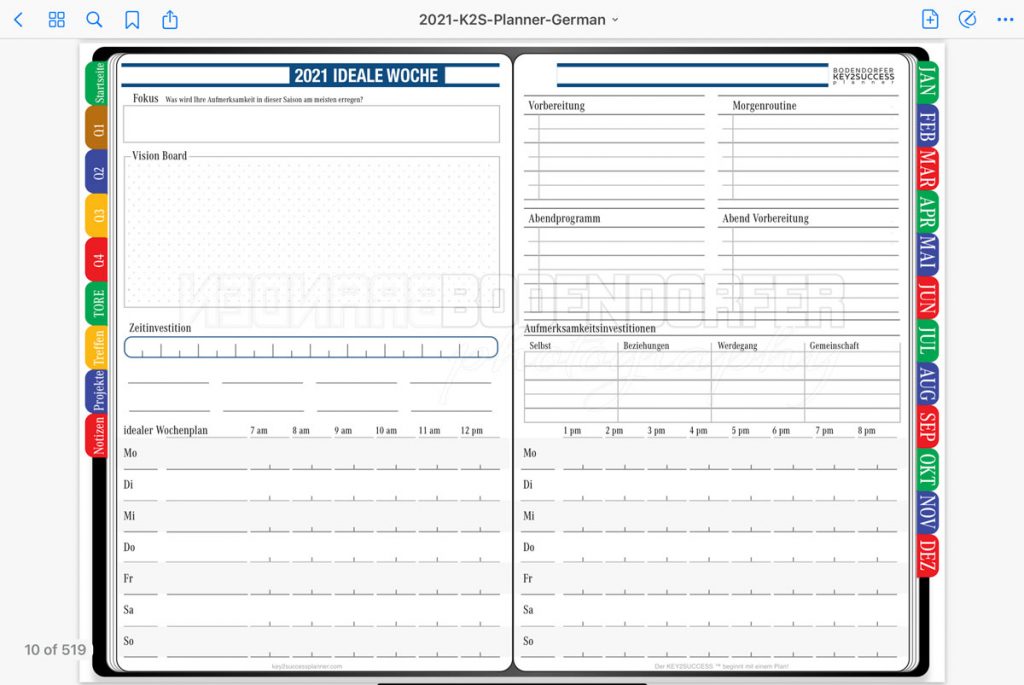This screenshot has height=685, width=1024.
Task: Go to the SEP month tab
Action: (927, 426)
